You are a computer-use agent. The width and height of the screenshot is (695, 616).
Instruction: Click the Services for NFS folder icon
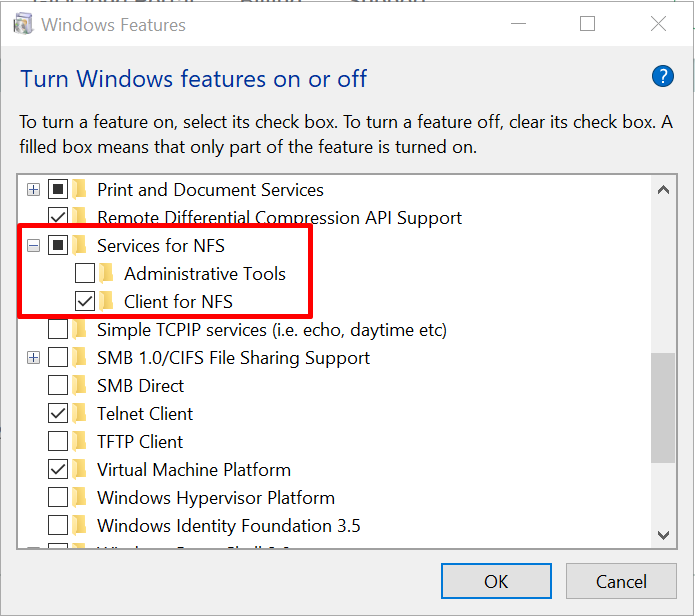point(80,245)
